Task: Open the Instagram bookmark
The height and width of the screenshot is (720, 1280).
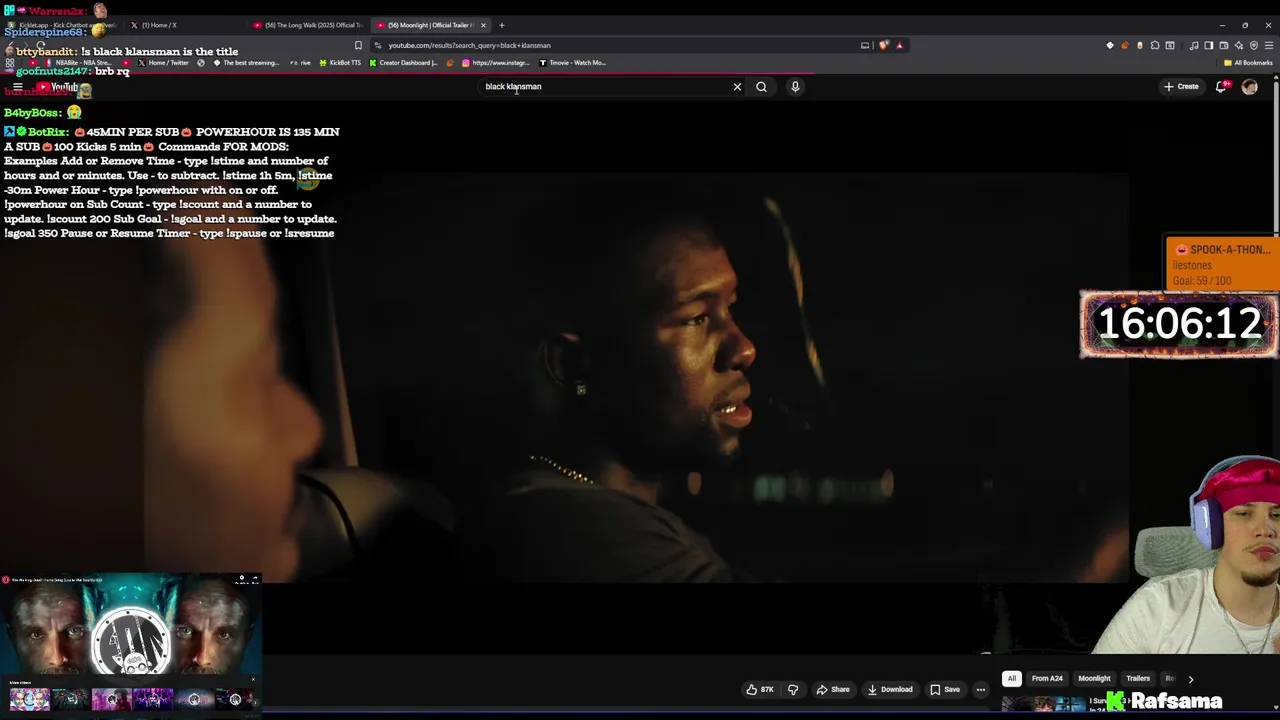Action: click(496, 63)
